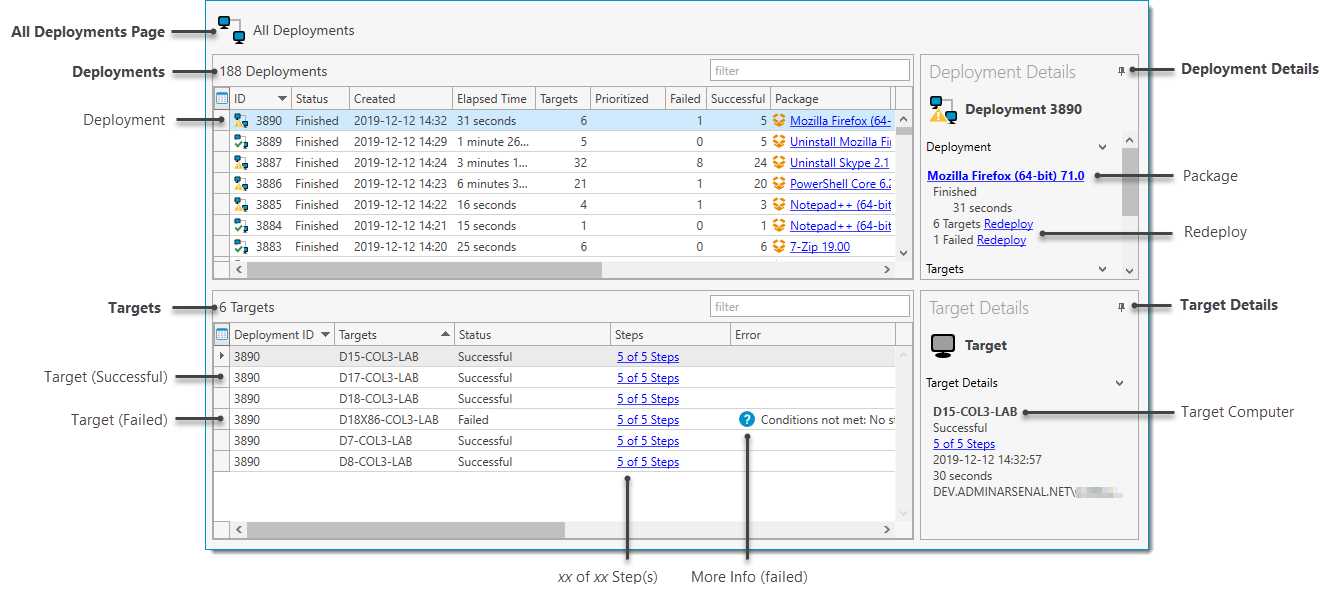Sort deployments by the Elapsed Time column
The height and width of the screenshot is (593, 1334).
491,99
